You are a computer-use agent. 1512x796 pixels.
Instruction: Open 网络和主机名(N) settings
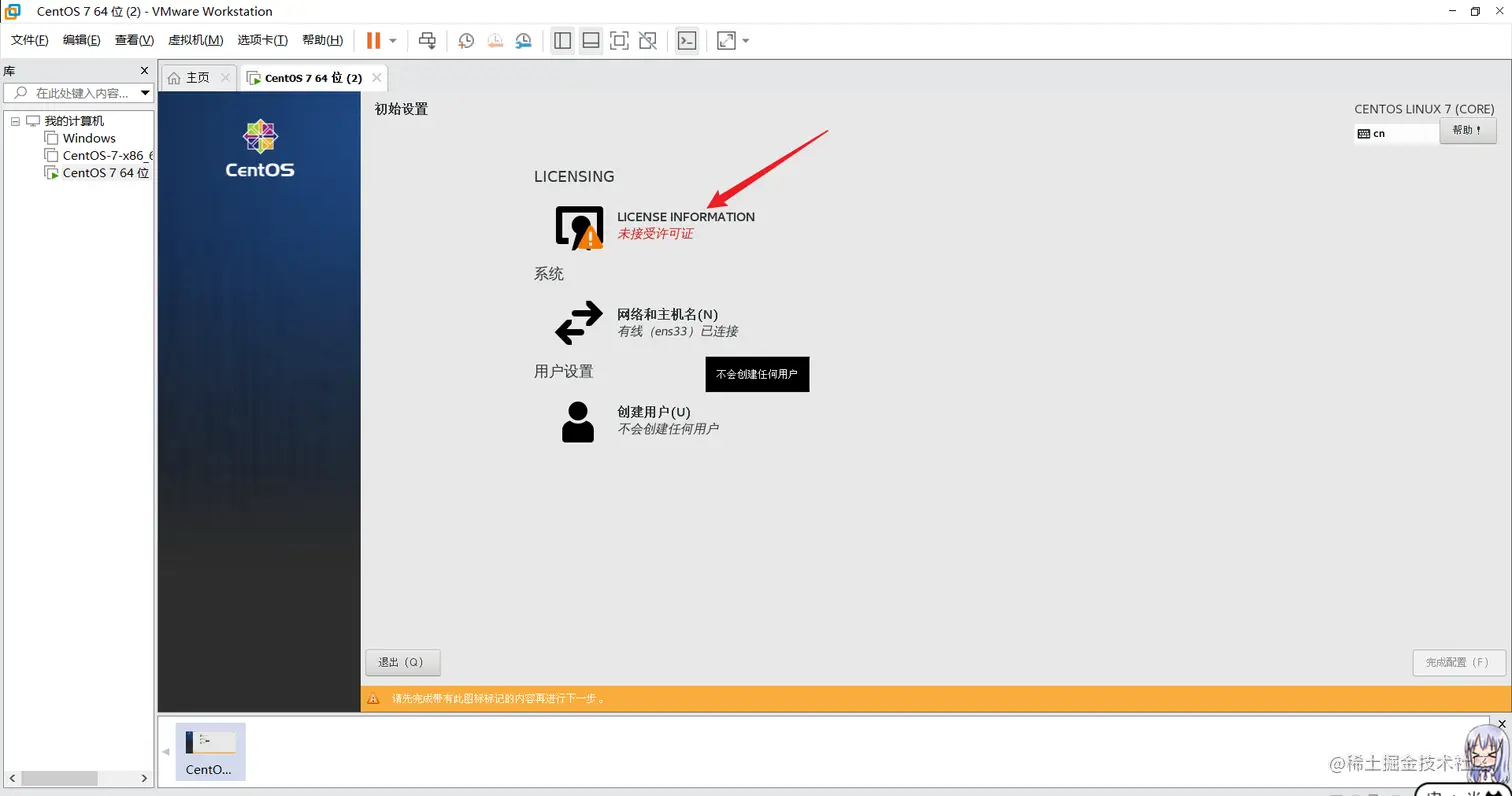pyautogui.click(x=667, y=314)
